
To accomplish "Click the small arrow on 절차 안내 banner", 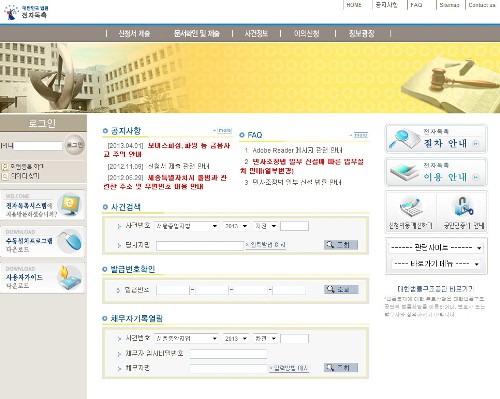I will point(476,144).
